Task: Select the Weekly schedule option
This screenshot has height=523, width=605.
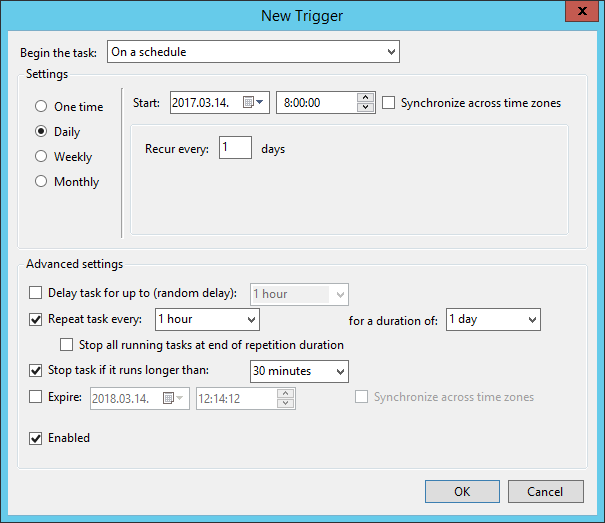Action: point(41,157)
